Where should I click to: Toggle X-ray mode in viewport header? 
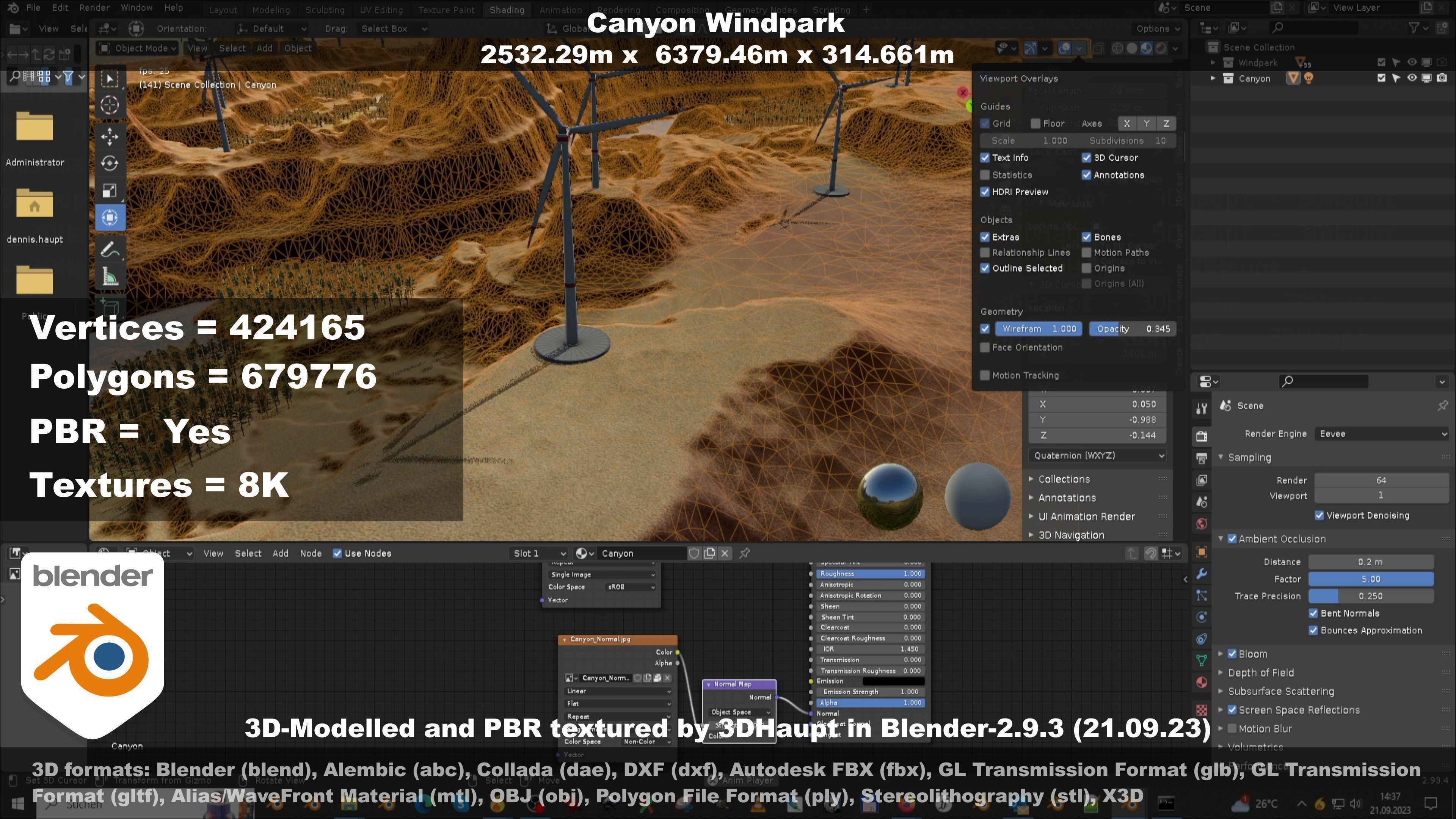tap(1098, 48)
